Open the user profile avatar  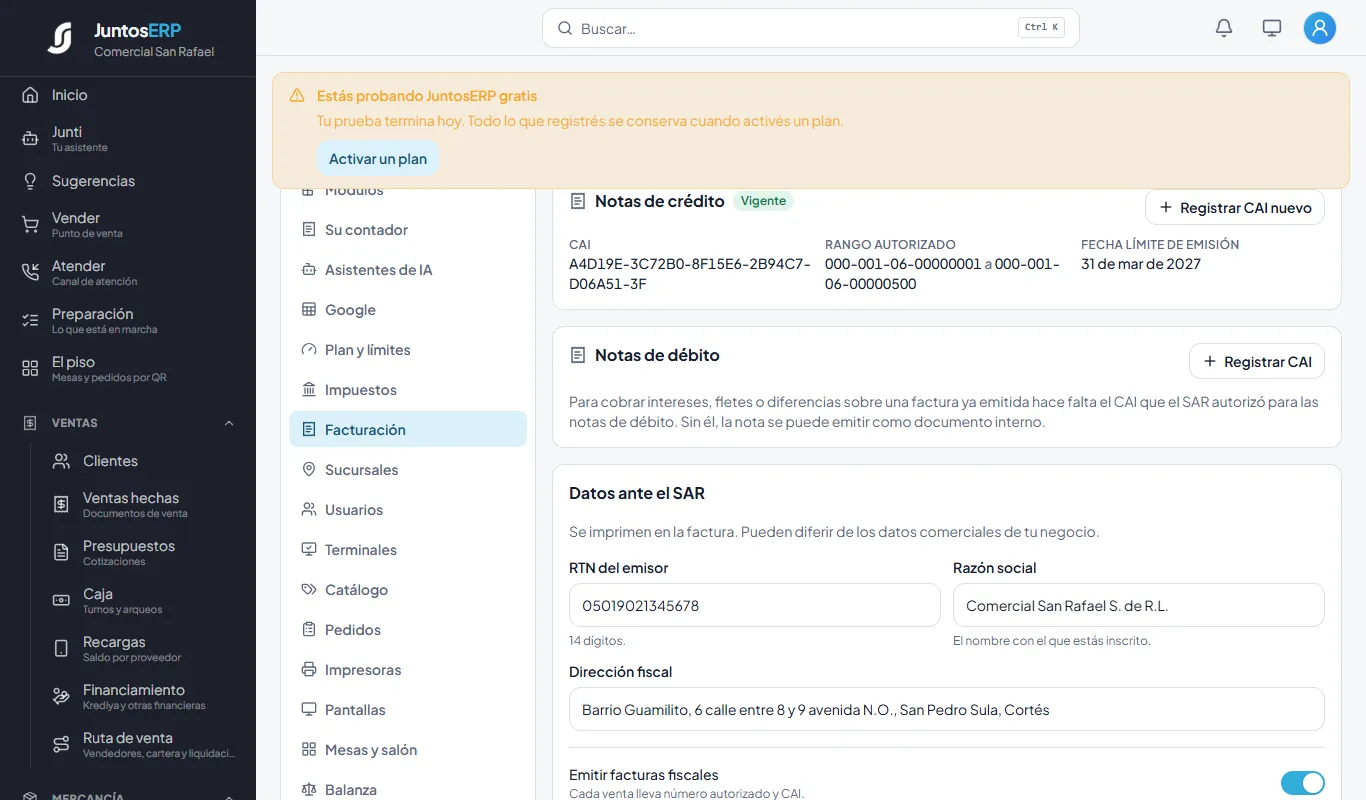(1320, 28)
